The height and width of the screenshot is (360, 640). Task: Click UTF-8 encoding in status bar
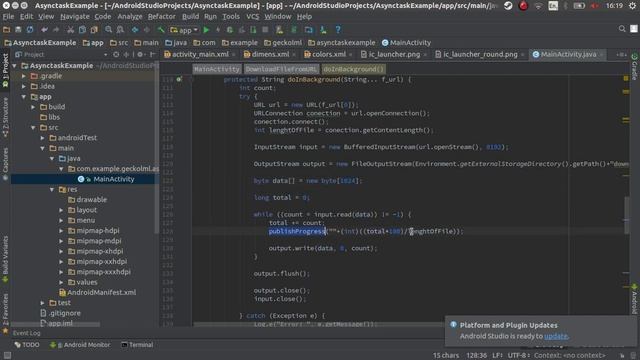(518, 356)
